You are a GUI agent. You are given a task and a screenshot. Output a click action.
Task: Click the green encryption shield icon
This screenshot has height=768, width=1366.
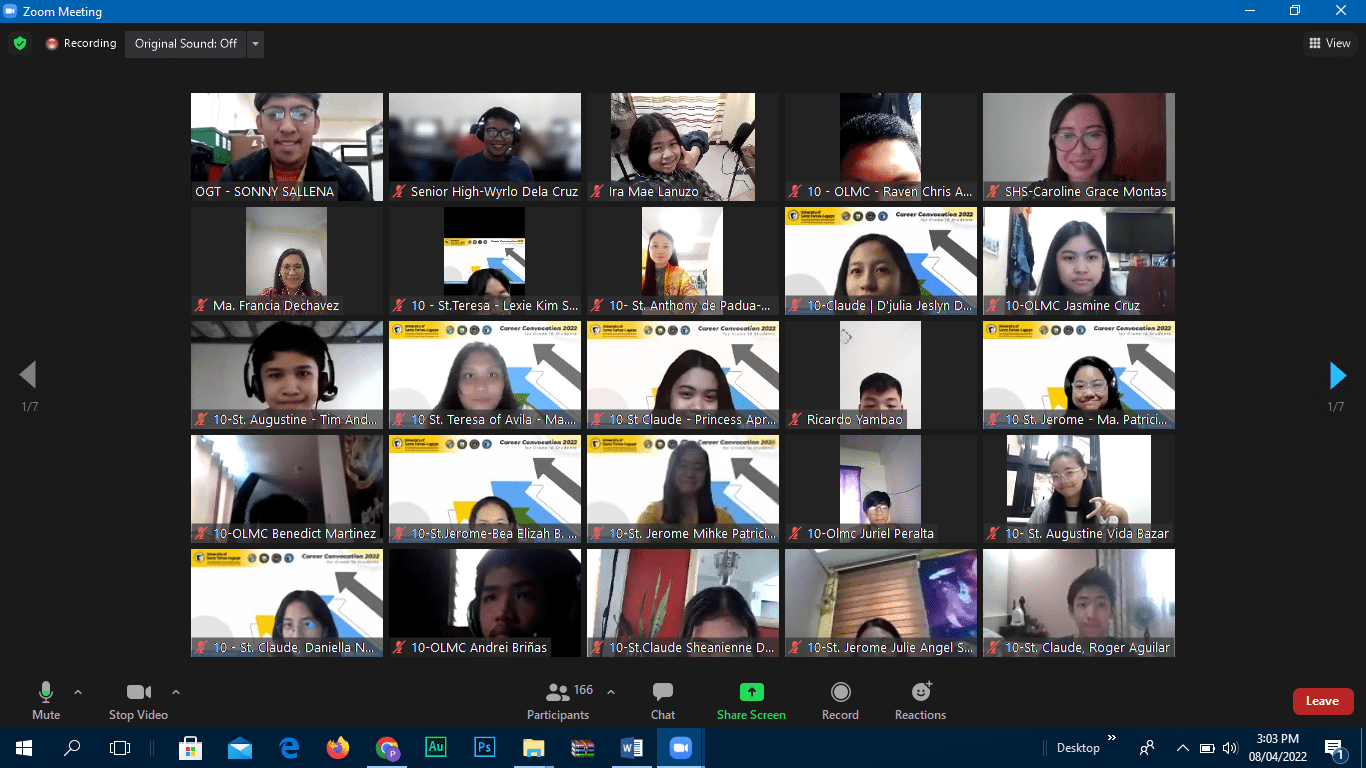coord(19,43)
